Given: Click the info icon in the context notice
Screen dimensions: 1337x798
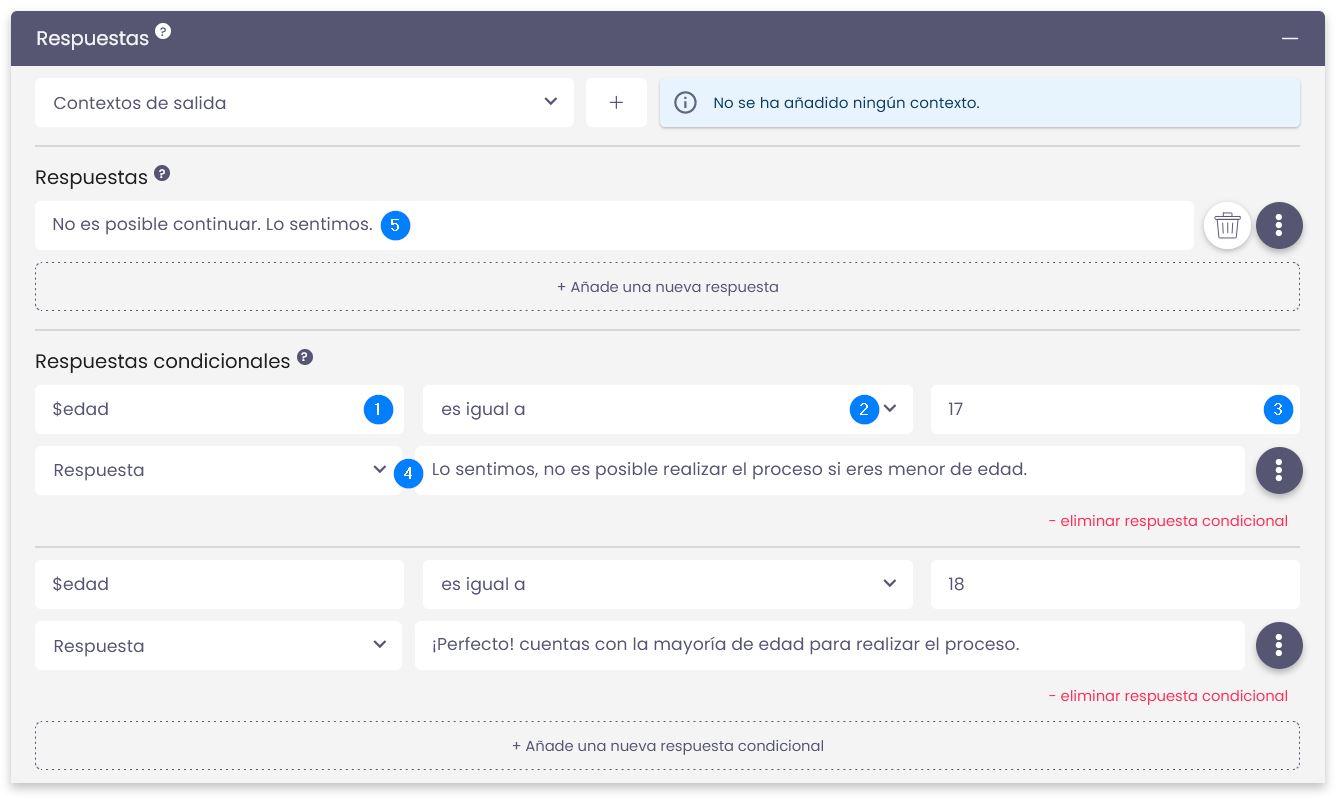Looking at the screenshot, I should coord(685,103).
